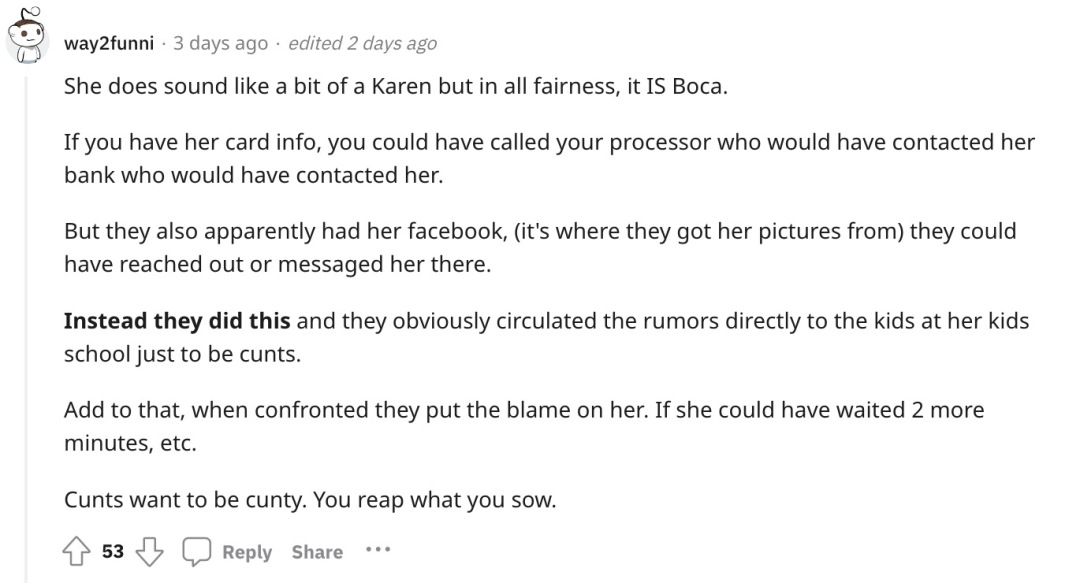
Task: Upvote the comment by way2funni
Action: [x=76, y=551]
